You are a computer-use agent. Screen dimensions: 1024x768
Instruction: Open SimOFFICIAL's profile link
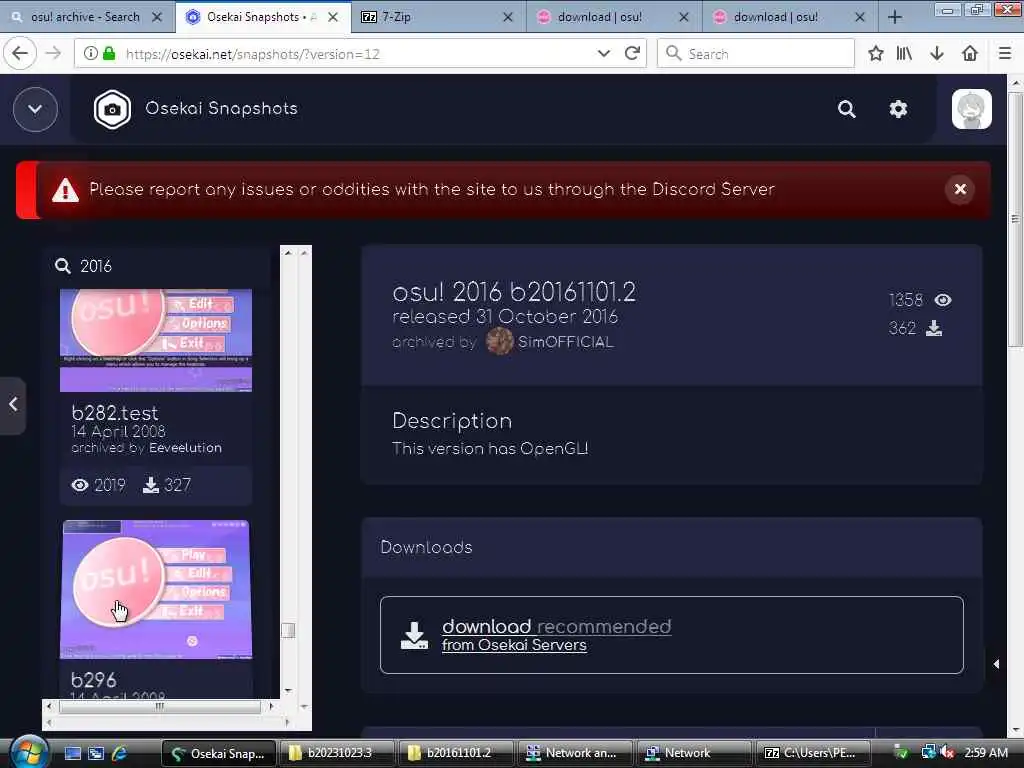click(566, 342)
